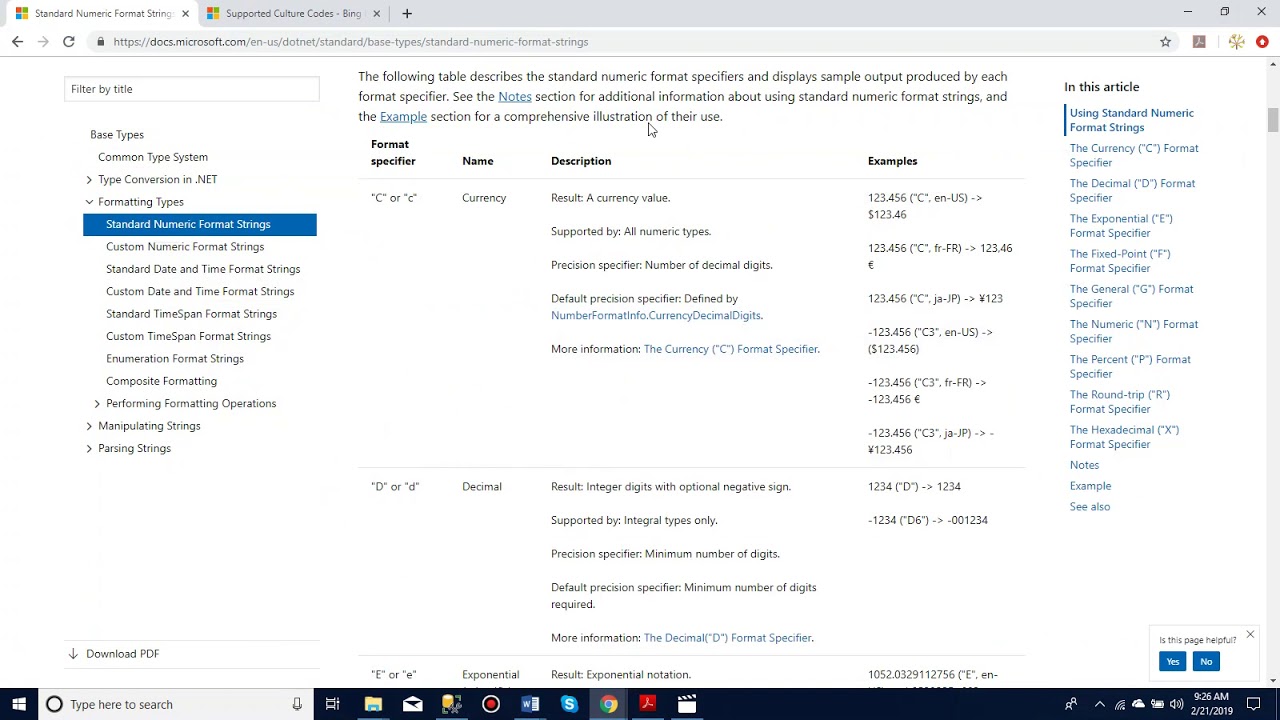Image resolution: width=1280 pixels, height=720 pixels.
Task: Open NumberFormatInfo.CurrencyDecimalDigits link
Action: coord(656,316)
